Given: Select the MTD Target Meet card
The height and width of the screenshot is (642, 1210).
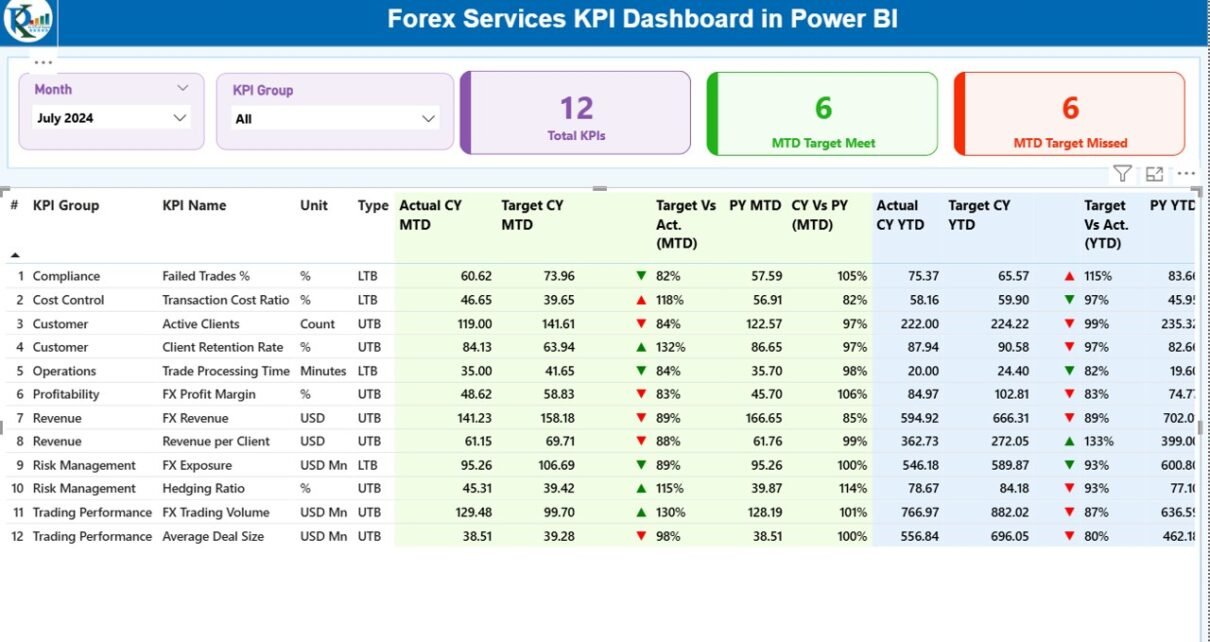Looking at the screenshot, I should (x=822, y=114).
